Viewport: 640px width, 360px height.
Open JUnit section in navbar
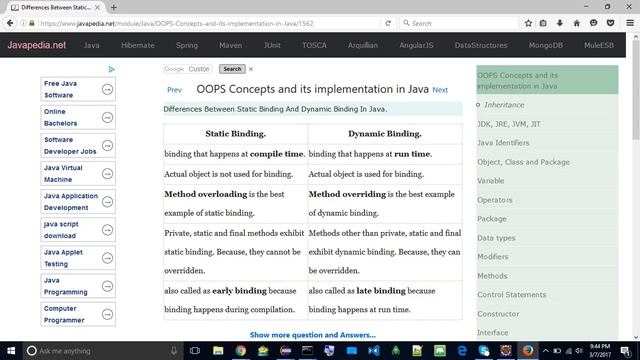click(272, 45)
